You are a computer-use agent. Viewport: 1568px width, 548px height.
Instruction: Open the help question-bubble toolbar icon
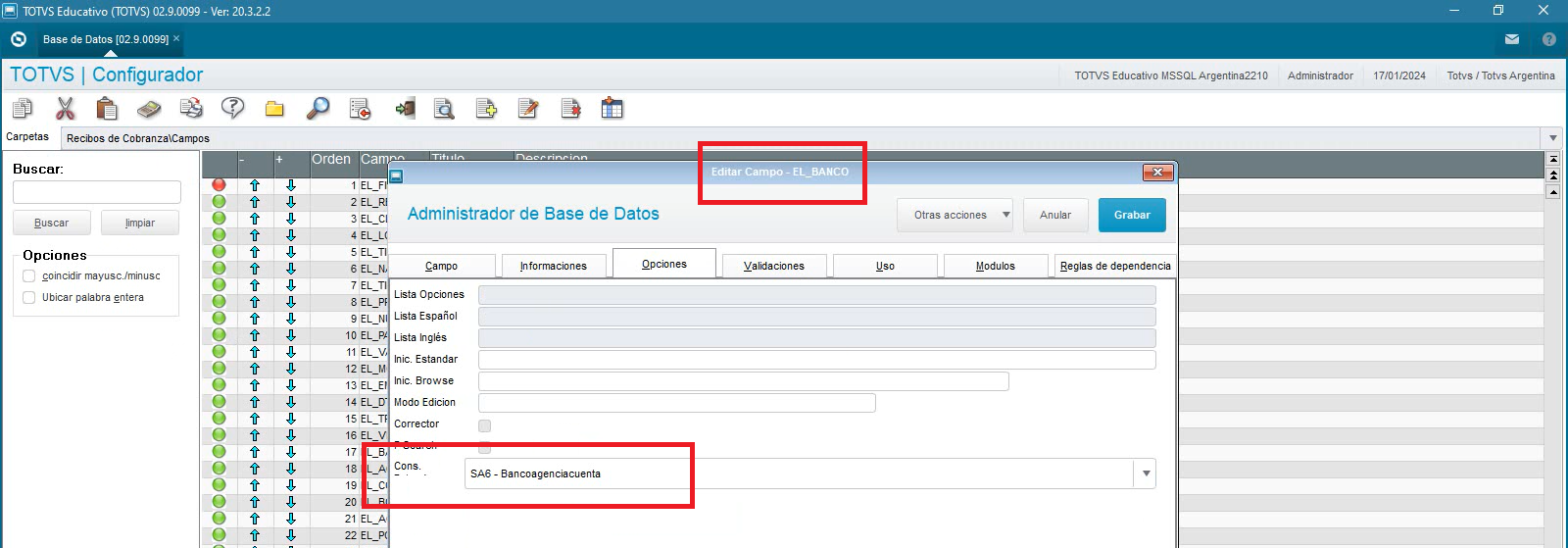(233, 108)
